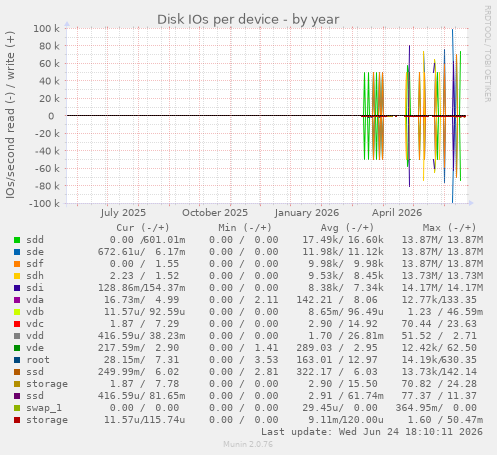This screenshot has width=497, height=455.
Task: Click storage maximum value '70.82 / 24.28'
Action: pos(439,384)
